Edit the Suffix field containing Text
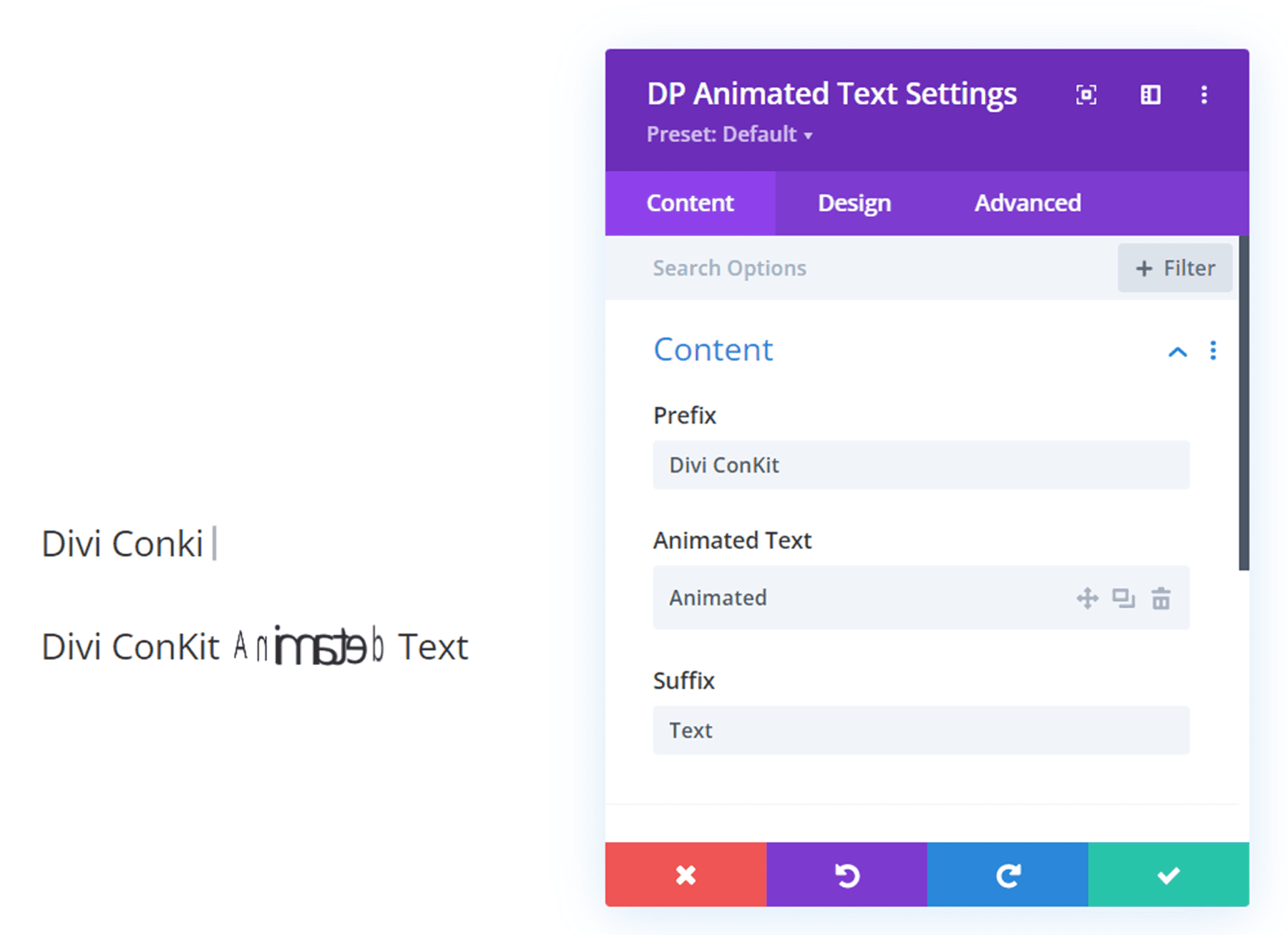This screenshot has height=935, width=1288. [921, 730]
